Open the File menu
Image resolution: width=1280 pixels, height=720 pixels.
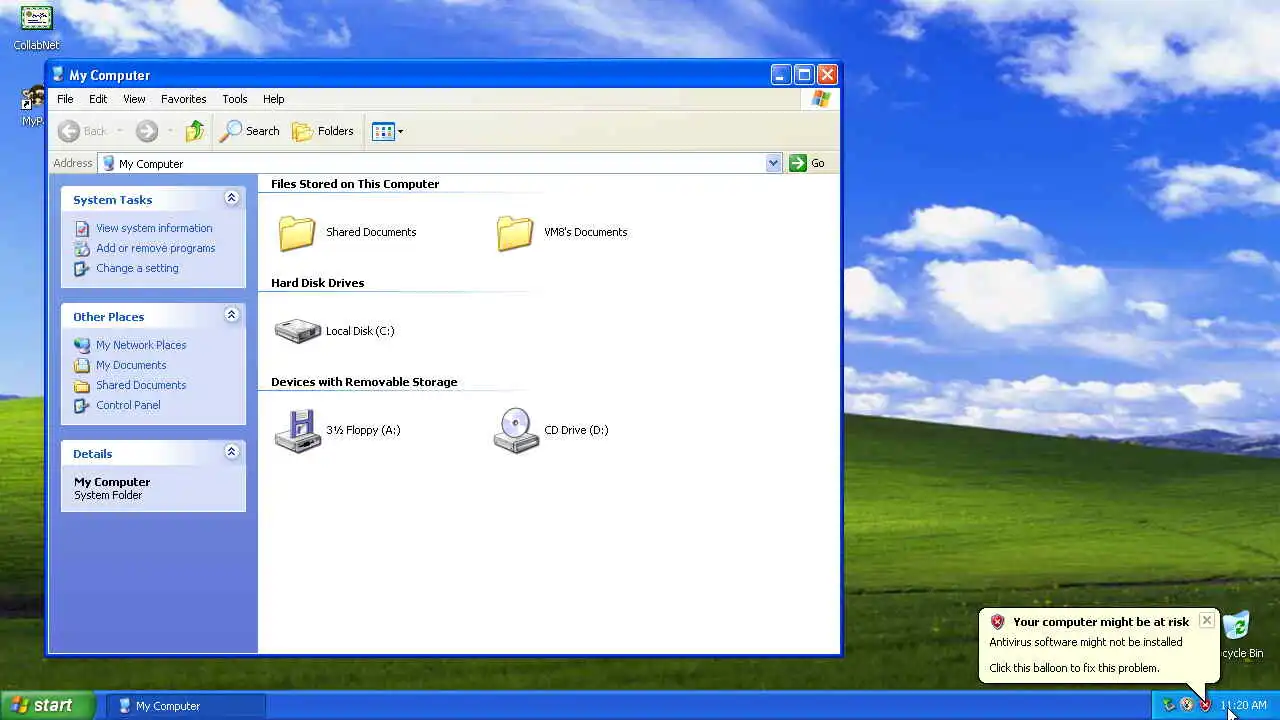65,99
